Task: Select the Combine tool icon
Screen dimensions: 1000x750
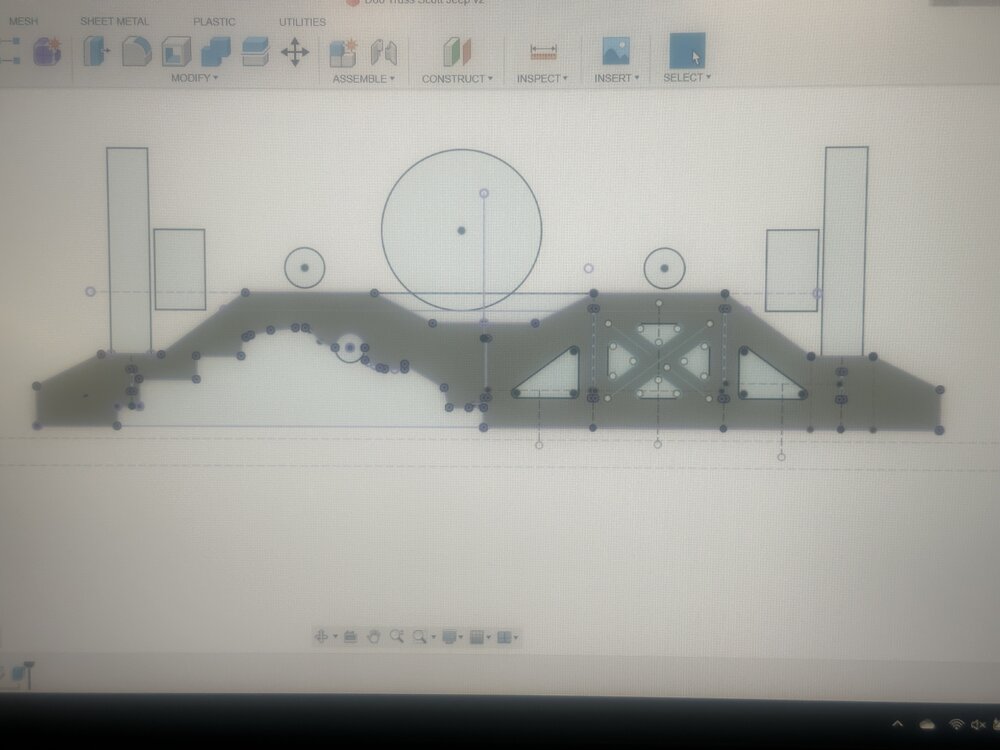Action: click(216, 52)
